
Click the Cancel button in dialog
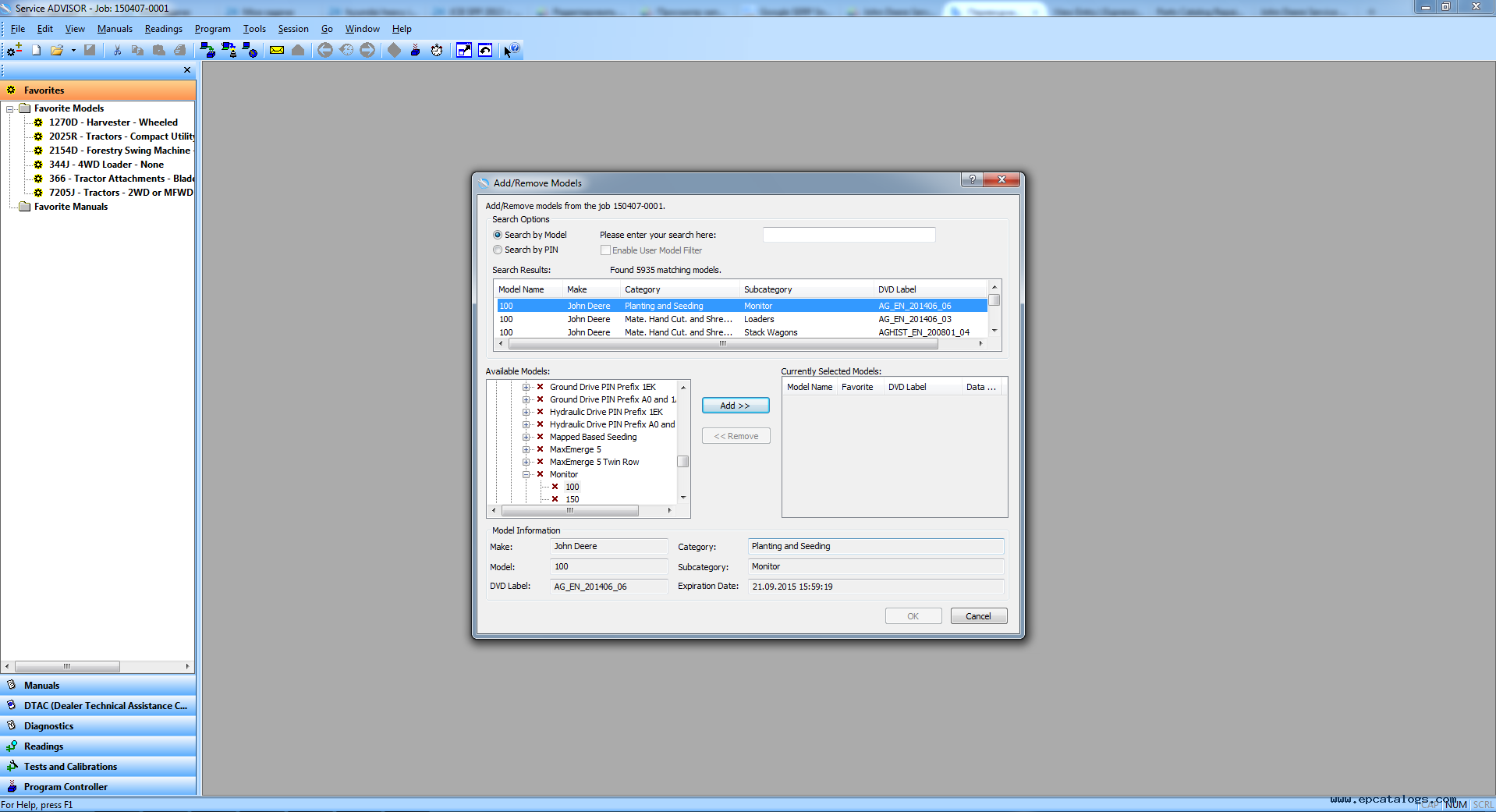click(x=978, y=616)
